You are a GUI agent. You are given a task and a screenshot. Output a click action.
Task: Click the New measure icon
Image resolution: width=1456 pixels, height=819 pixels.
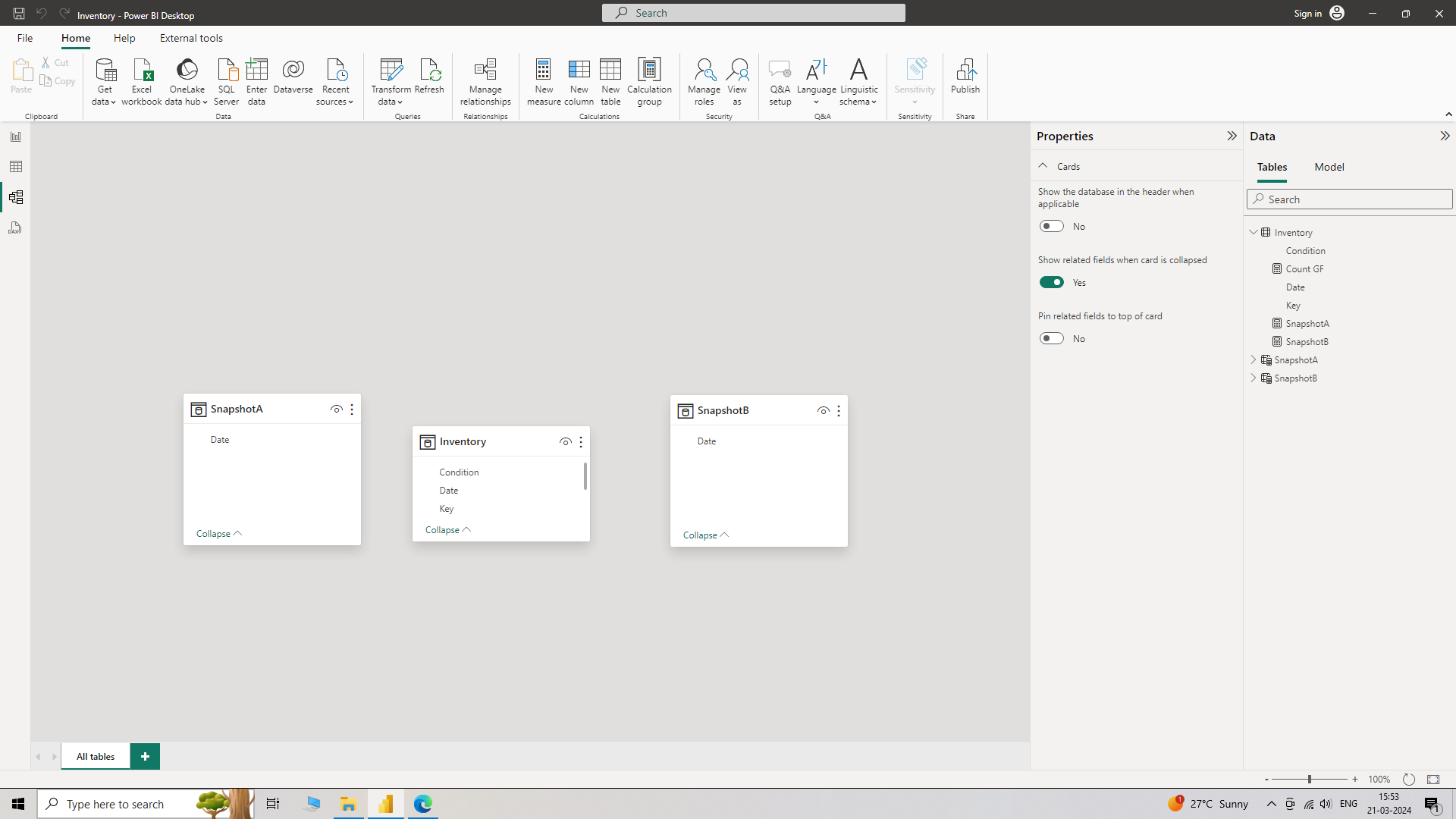coord(544,82)
